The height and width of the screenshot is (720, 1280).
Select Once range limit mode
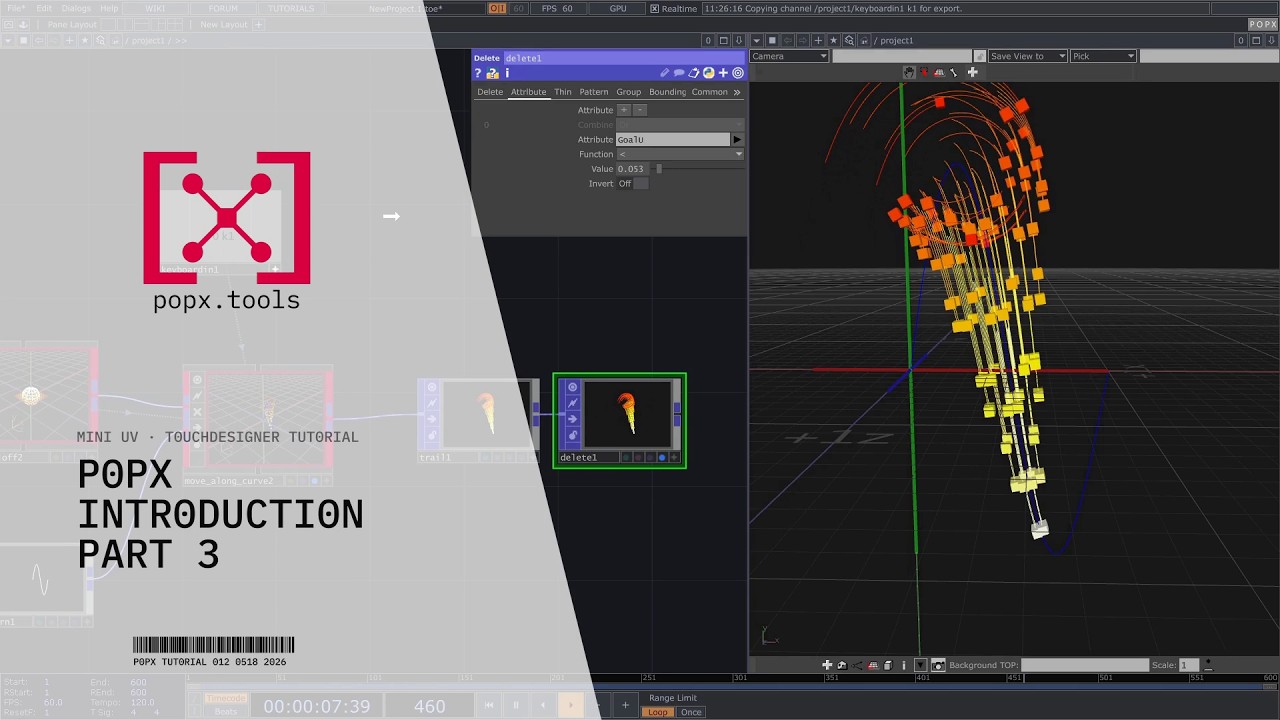click(x=691, y=712)
